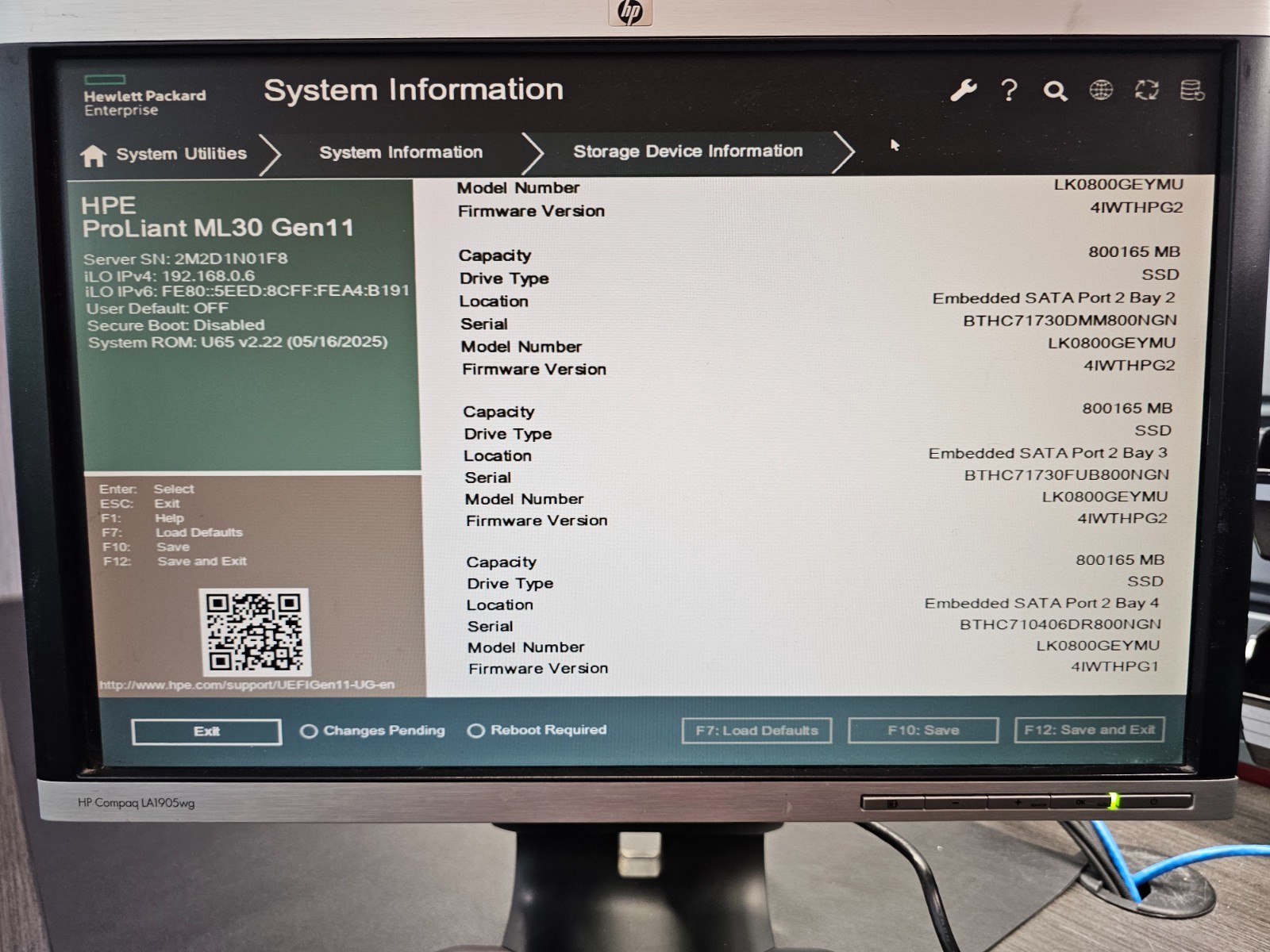Click the Exit button
The height and width of the screenshot is (952, 1270).
pos(206,731)
